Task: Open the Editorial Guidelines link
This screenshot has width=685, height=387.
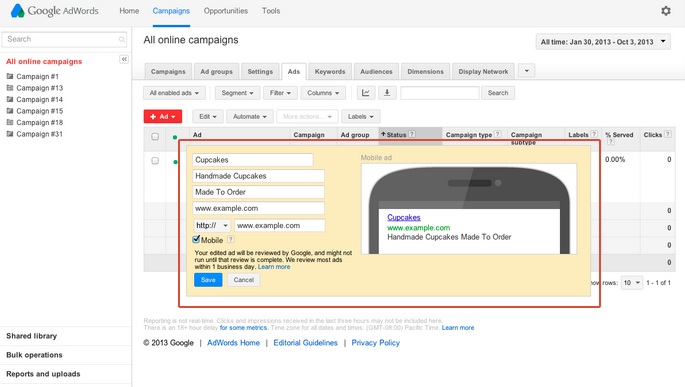Action: [x=305, y=343]
